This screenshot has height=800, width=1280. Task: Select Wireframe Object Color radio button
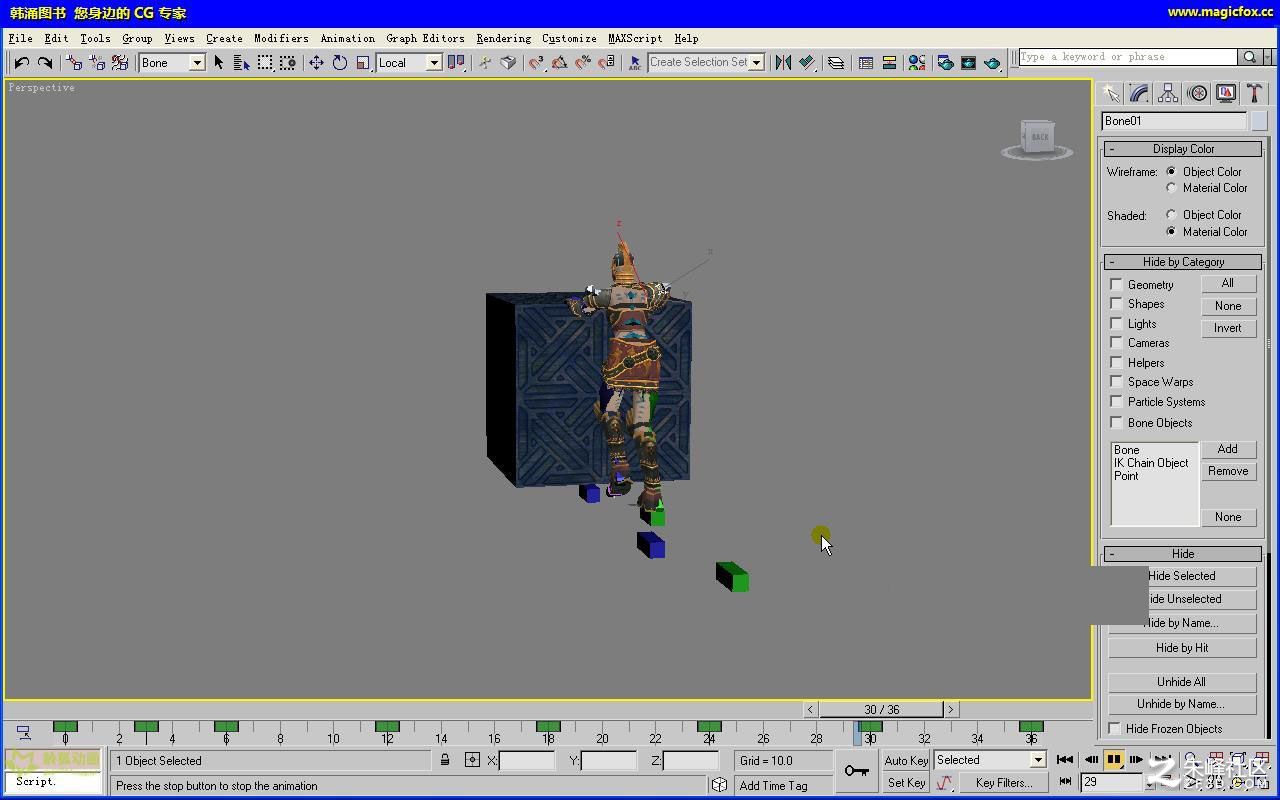coord(1171,171)
